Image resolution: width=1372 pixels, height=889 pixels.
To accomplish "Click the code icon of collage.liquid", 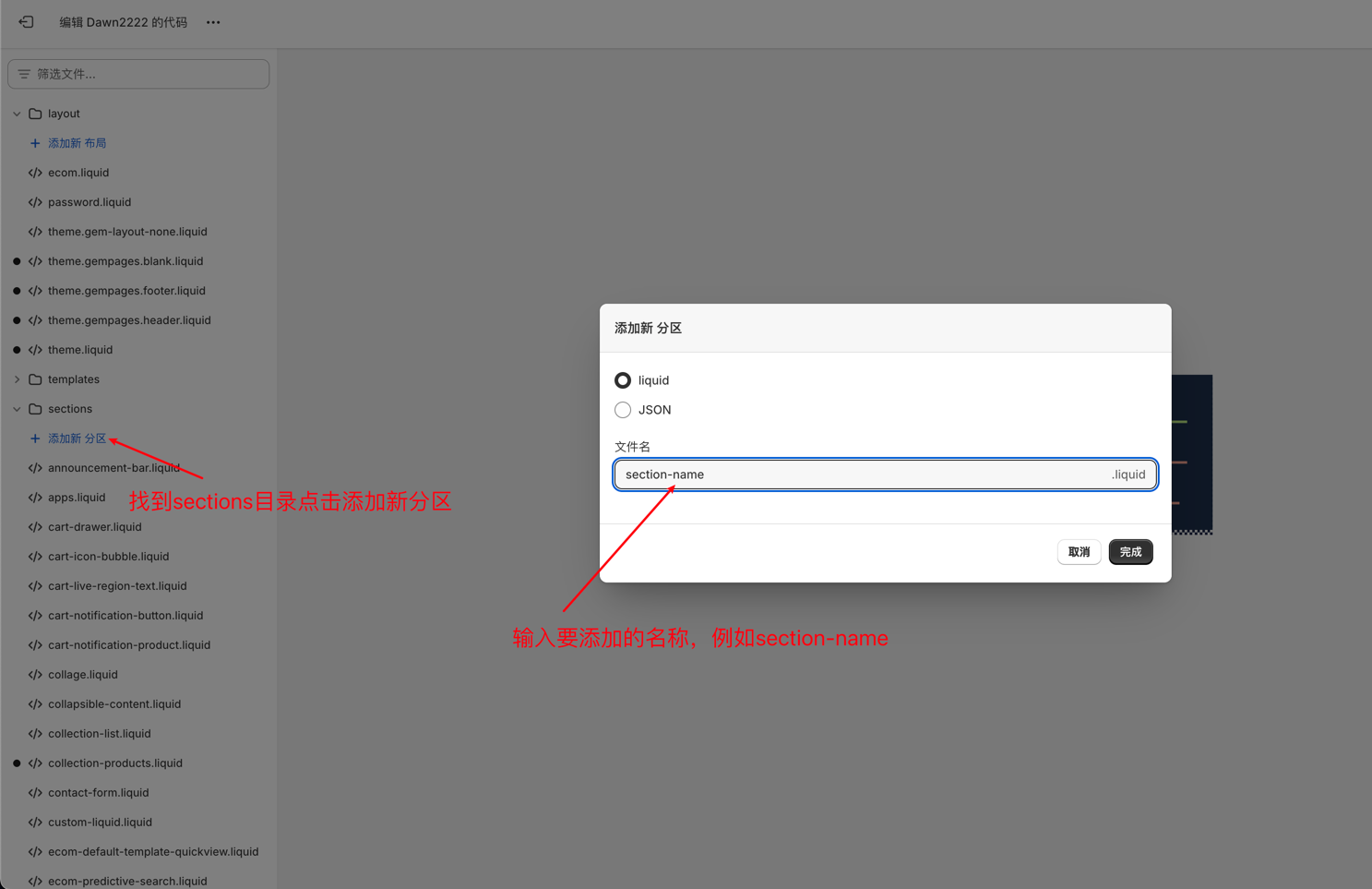I will point(35,675).
